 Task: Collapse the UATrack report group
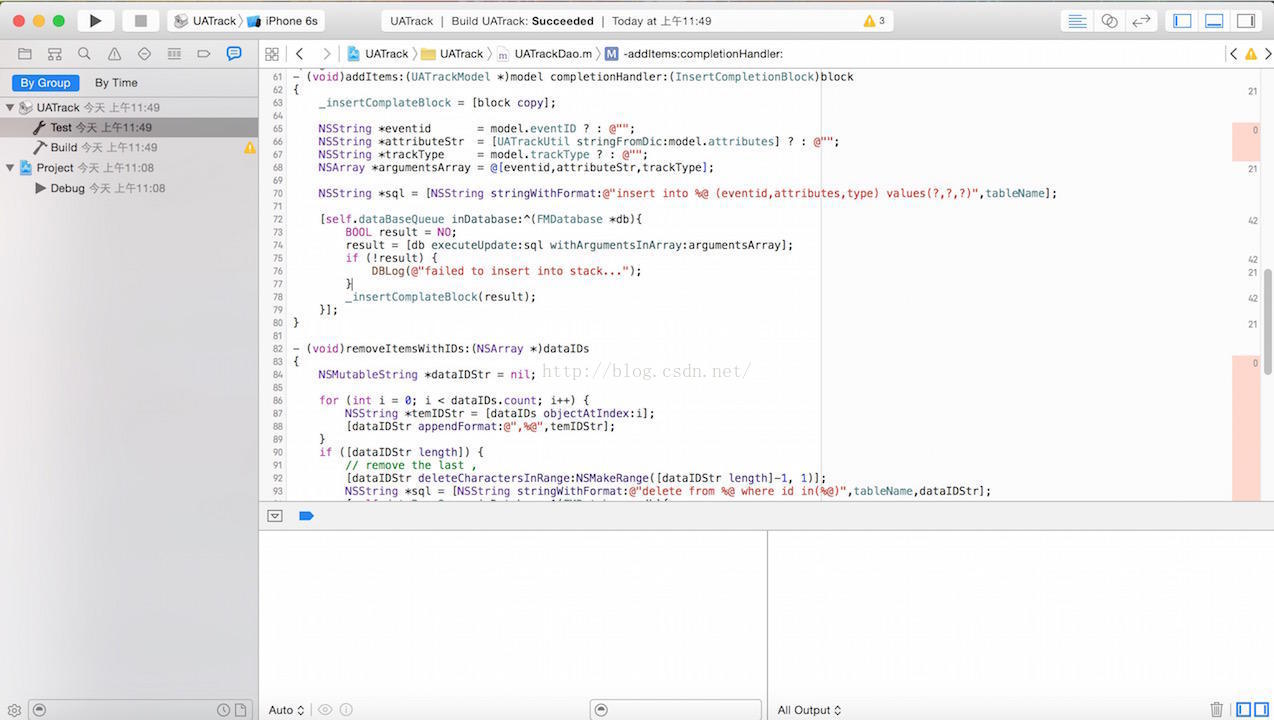(x=10, y=107)
